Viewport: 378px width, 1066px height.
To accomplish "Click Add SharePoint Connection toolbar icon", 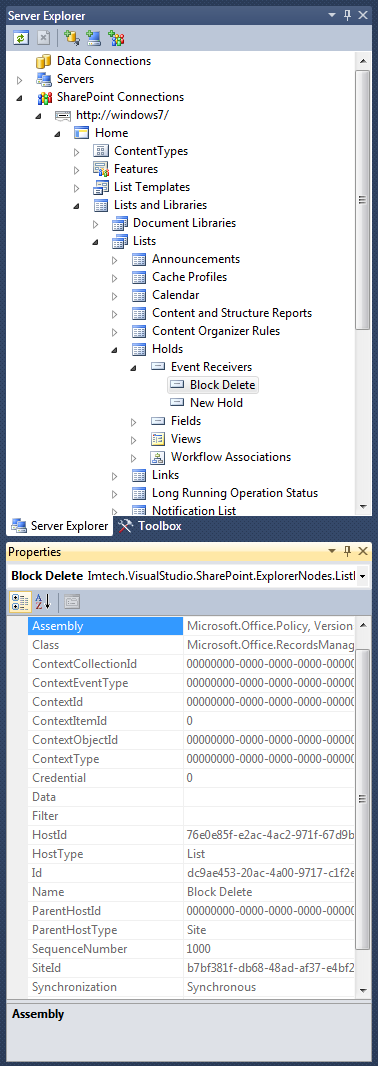I will point(116,38).
